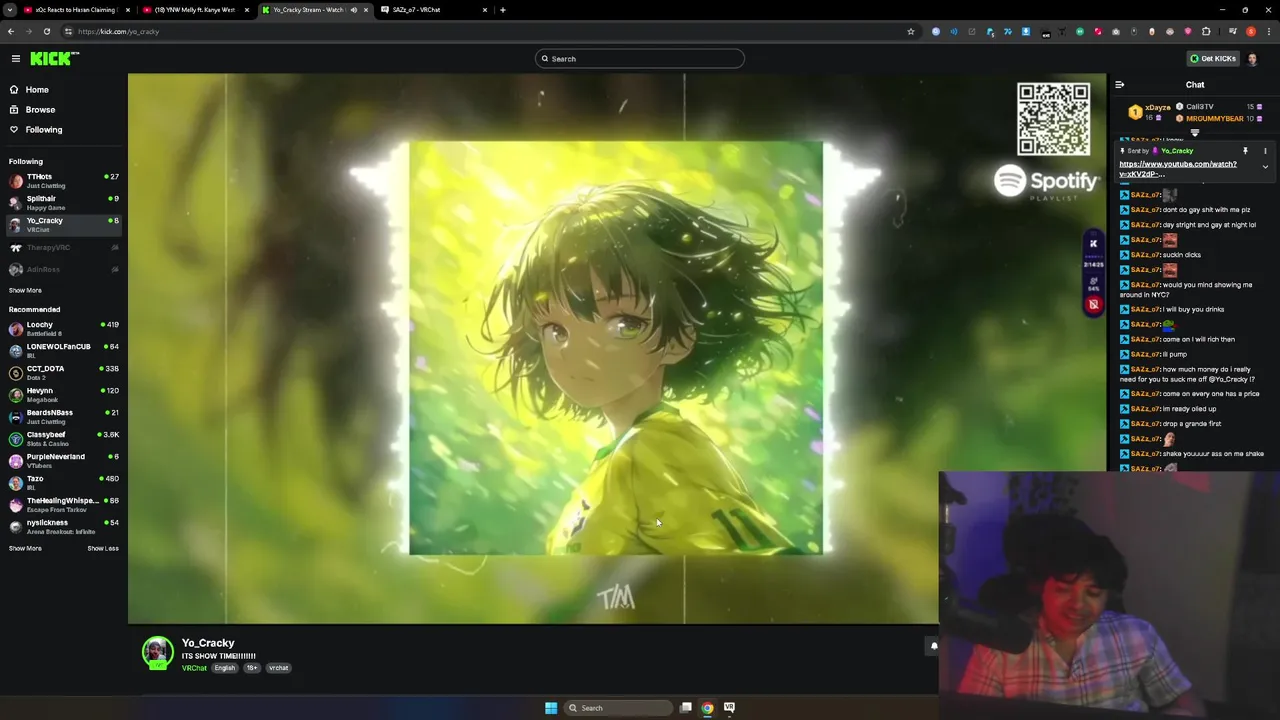The width and height of the screenshot is (1280, 720).
Task: Reload the current page
Action: pyautogui.click(x=47, y=32)
